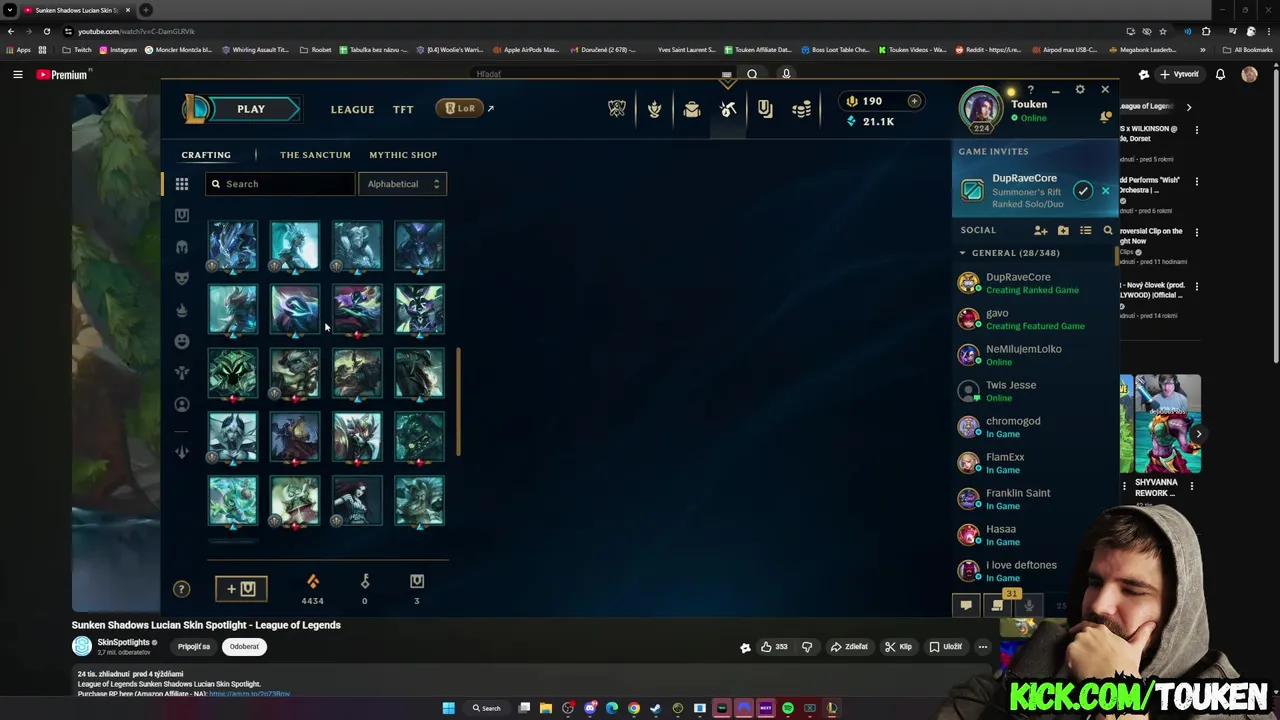
Task: Filter loot by Little Legends flame icon
Action: (x=182, y=310)
